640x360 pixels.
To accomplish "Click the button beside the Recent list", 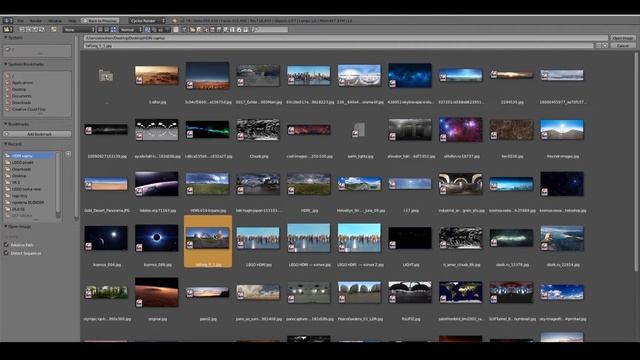I will coord(68,154).
